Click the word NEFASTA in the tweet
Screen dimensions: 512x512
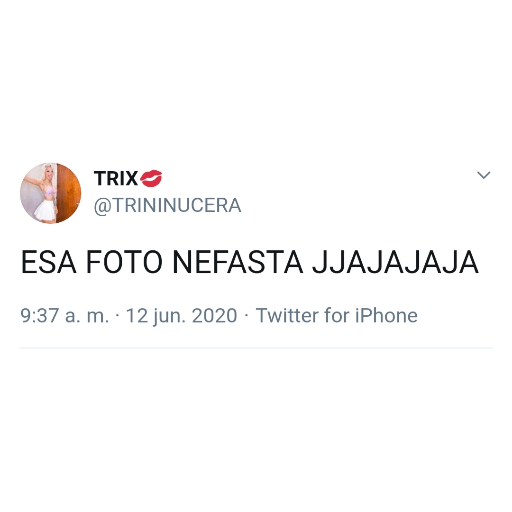tap(238, 262)
